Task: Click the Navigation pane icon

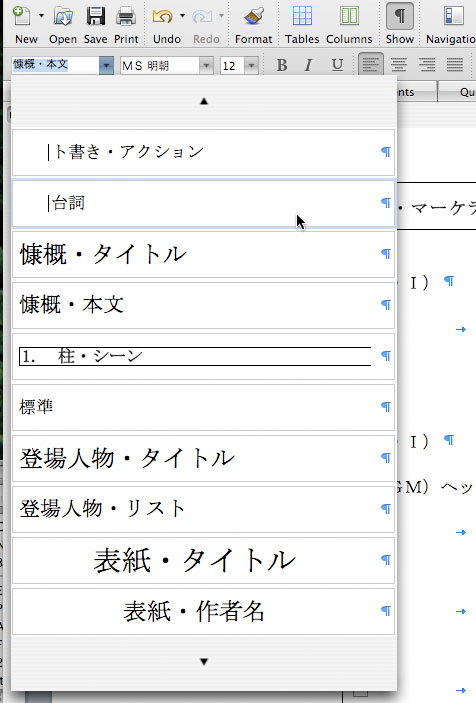Action: pos(454,16)
